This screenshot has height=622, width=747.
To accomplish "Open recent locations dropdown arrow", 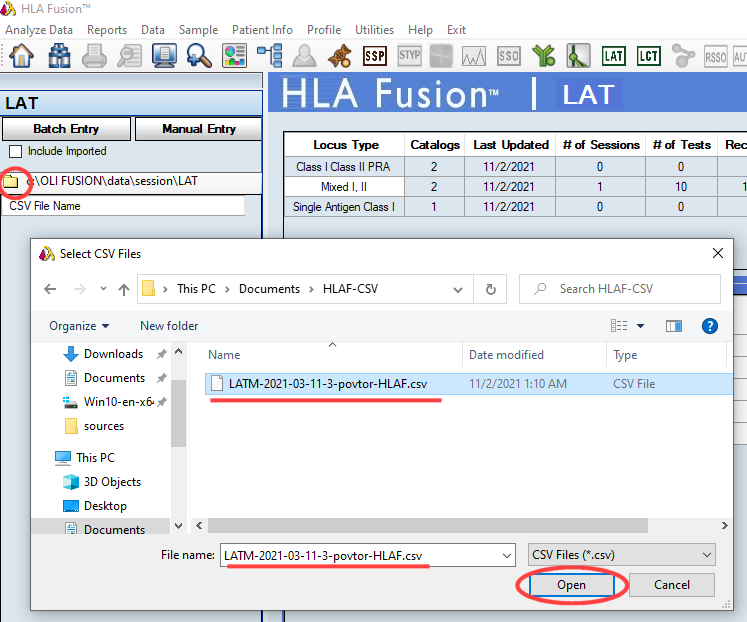I will tap(103, 289).
